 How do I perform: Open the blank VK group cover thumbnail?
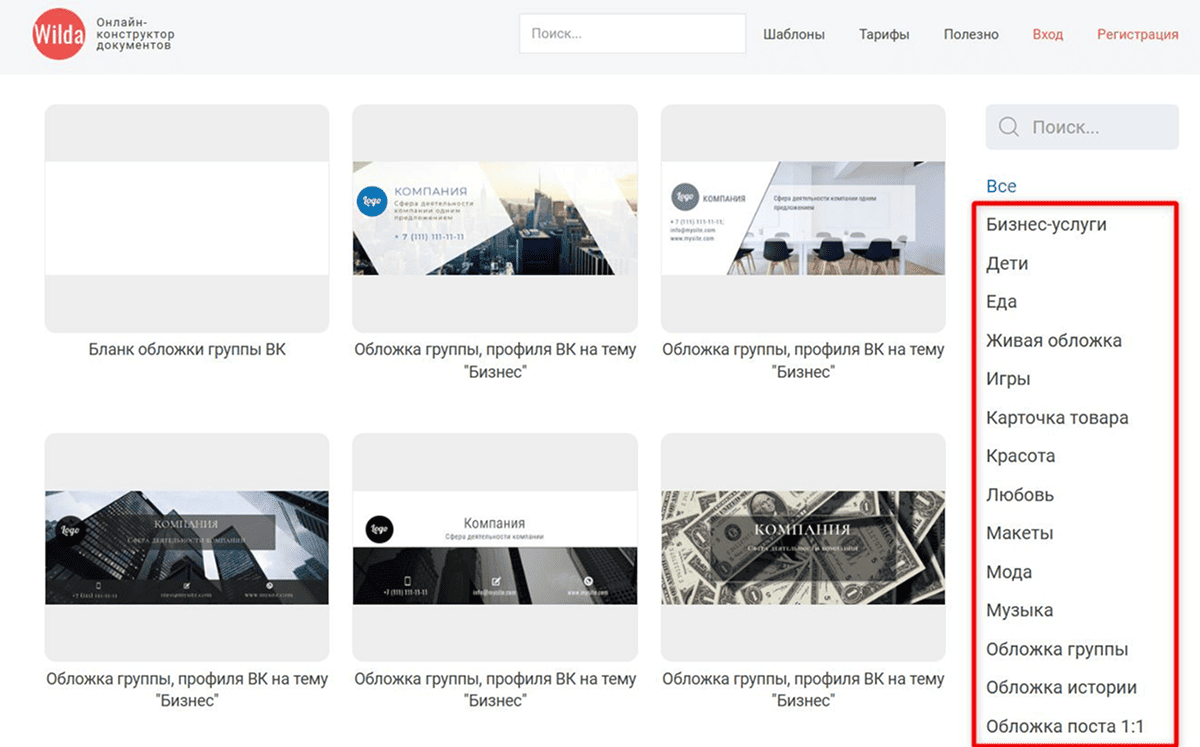(187, 218)
